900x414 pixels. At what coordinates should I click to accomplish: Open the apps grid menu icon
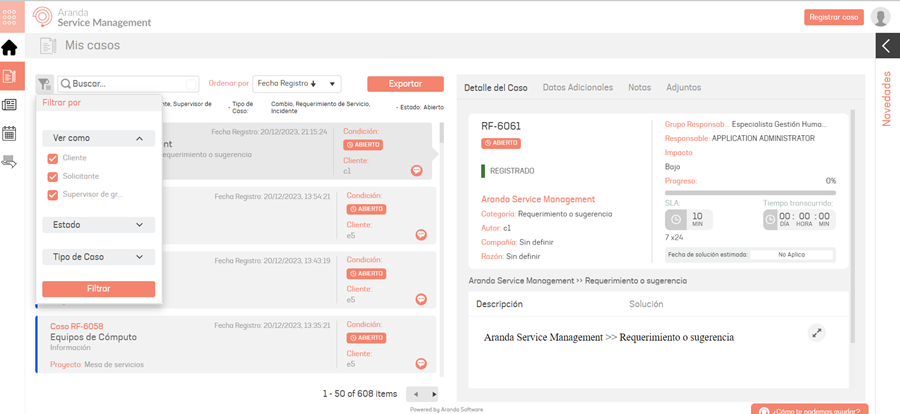click(x=10, y=16)
